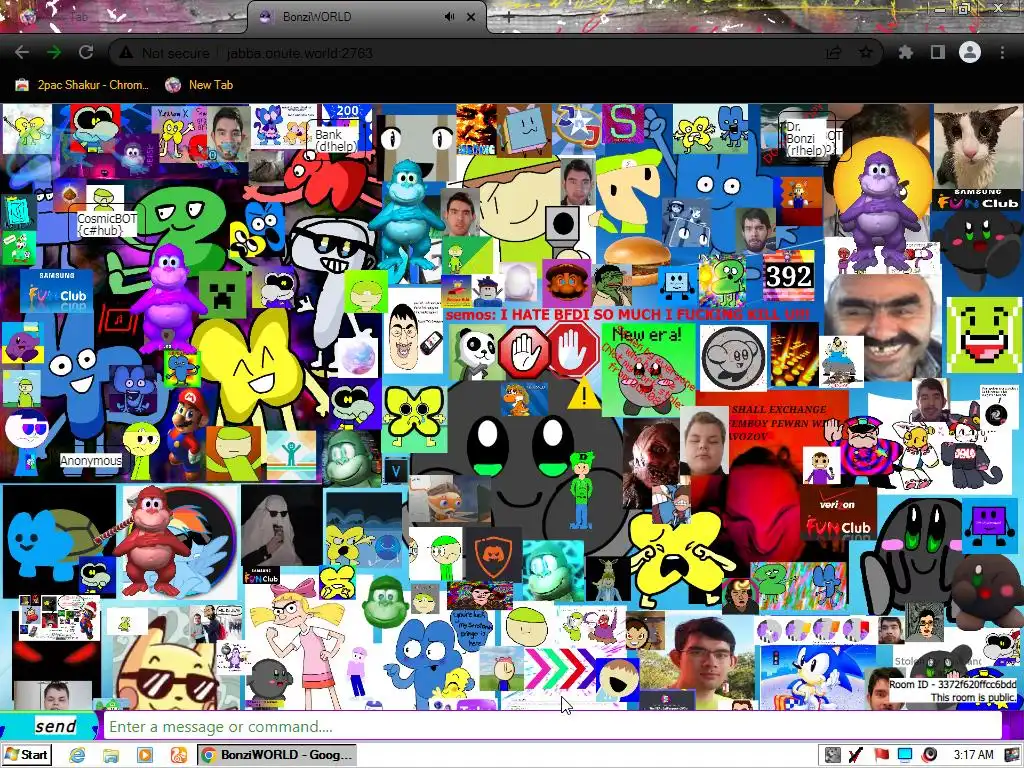Focus the Enter a message or command field
Screen dimensions: 1024x768
coord(552,726)
